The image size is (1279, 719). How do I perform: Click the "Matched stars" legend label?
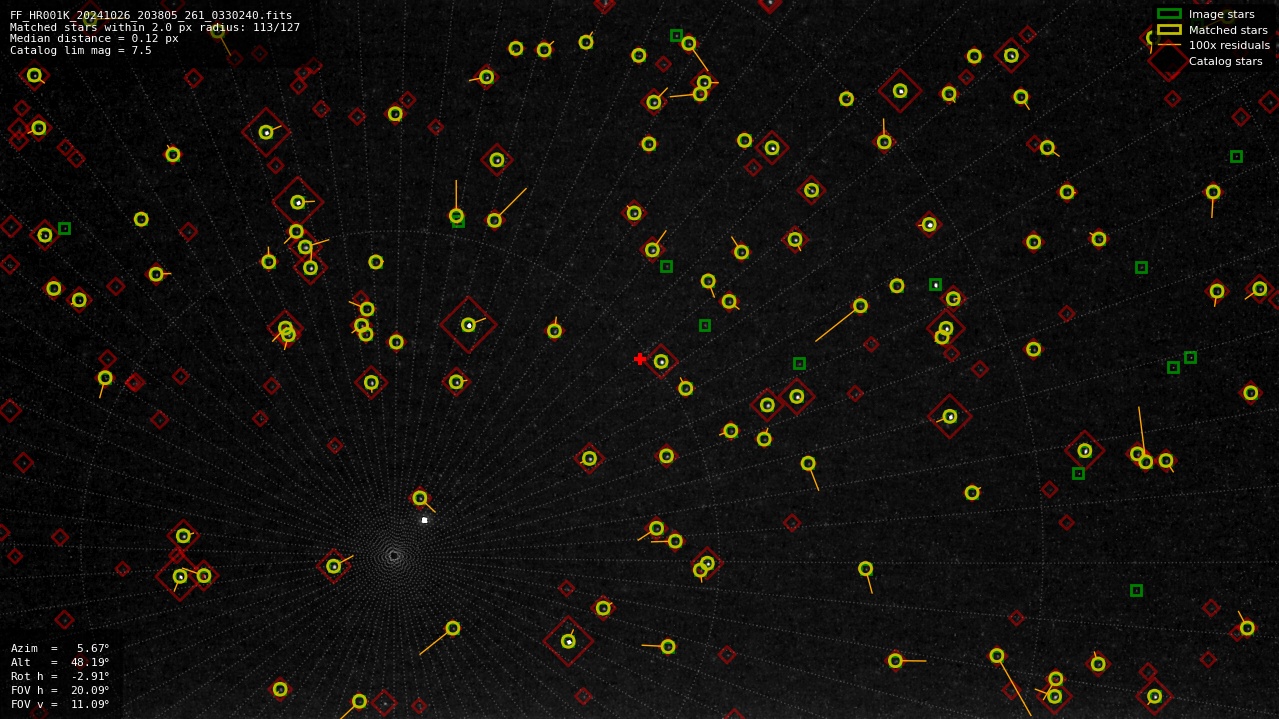(1228, 30)
